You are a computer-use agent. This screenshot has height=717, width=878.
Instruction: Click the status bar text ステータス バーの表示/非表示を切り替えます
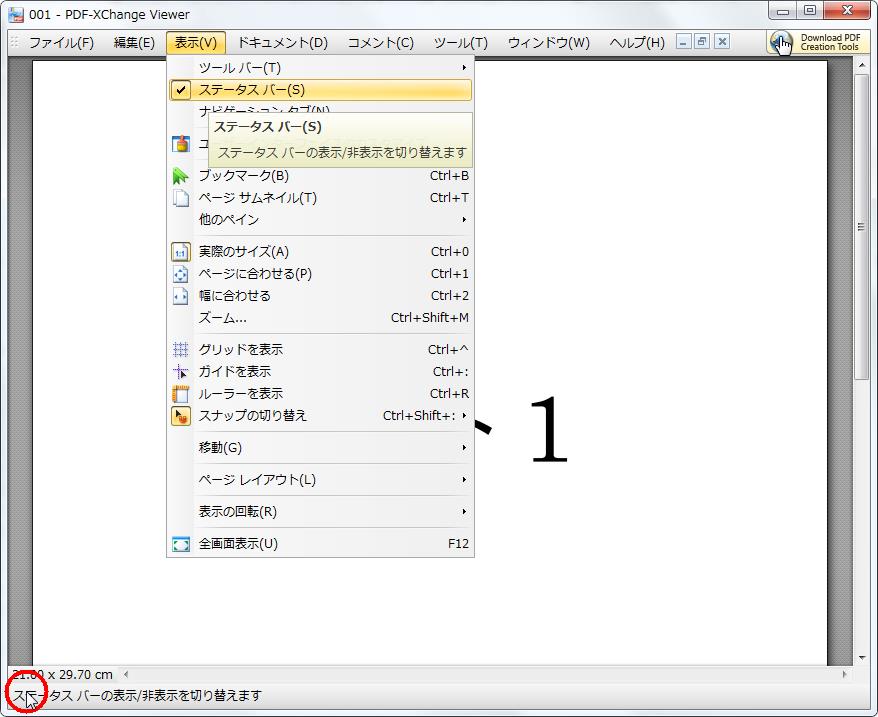pos(138,696)
